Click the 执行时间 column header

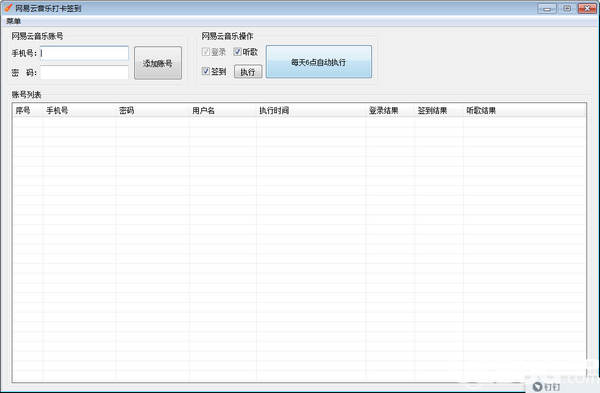pyautogui.click(x=311, y=111)
